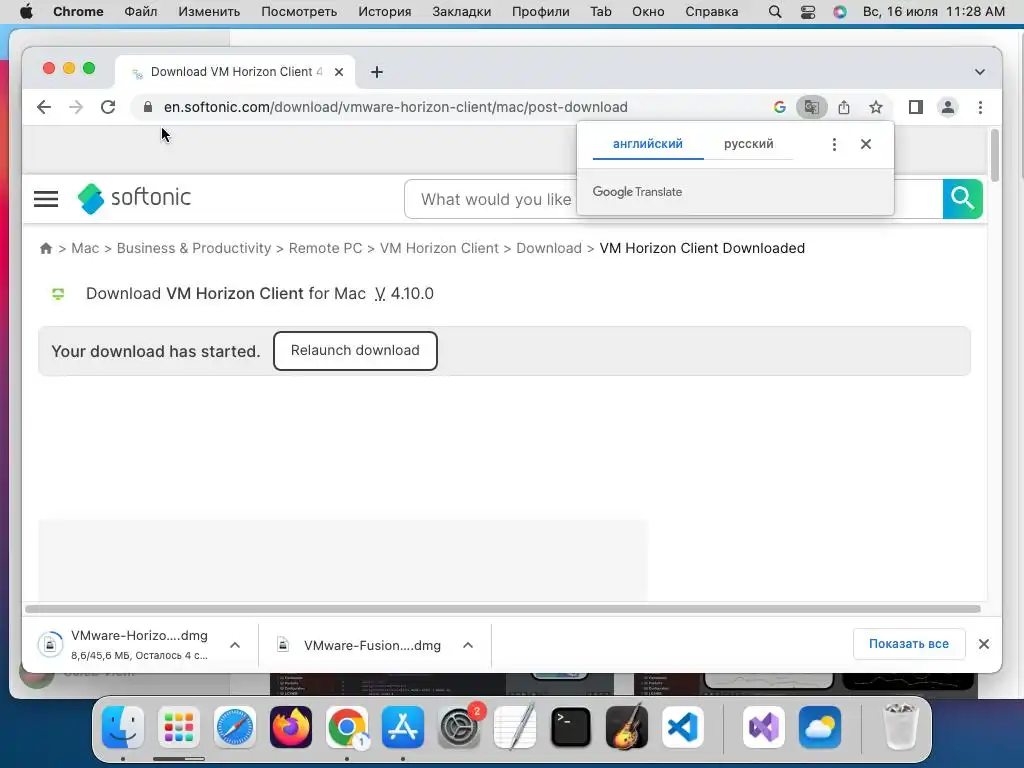1024x768 pixels.
Task: Open VM Horizon Client breadcrumb link
Action: (439, 248)
